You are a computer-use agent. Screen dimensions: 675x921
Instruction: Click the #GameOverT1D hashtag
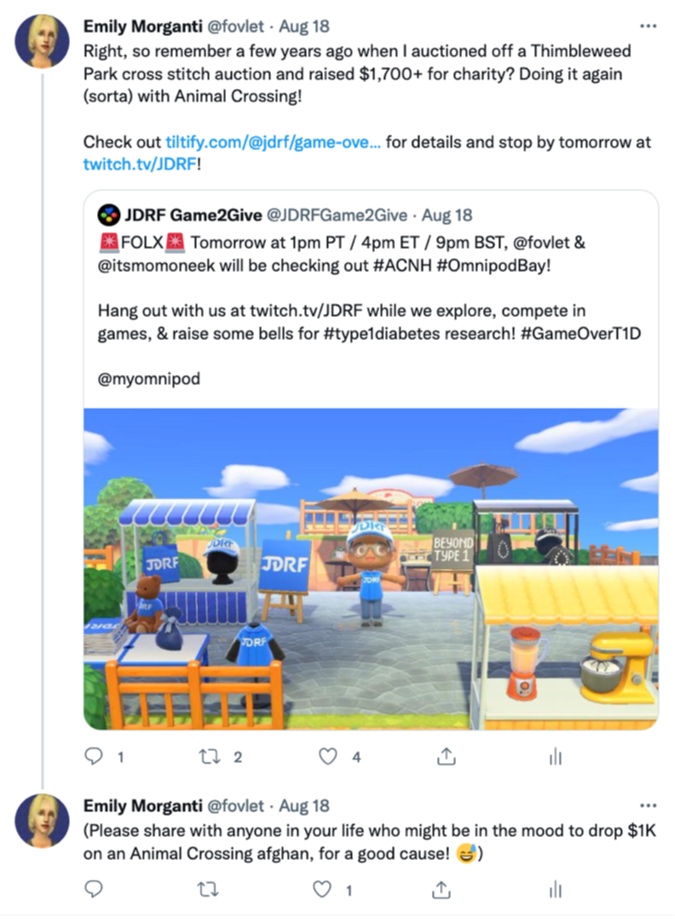click(x=581, y=334)
